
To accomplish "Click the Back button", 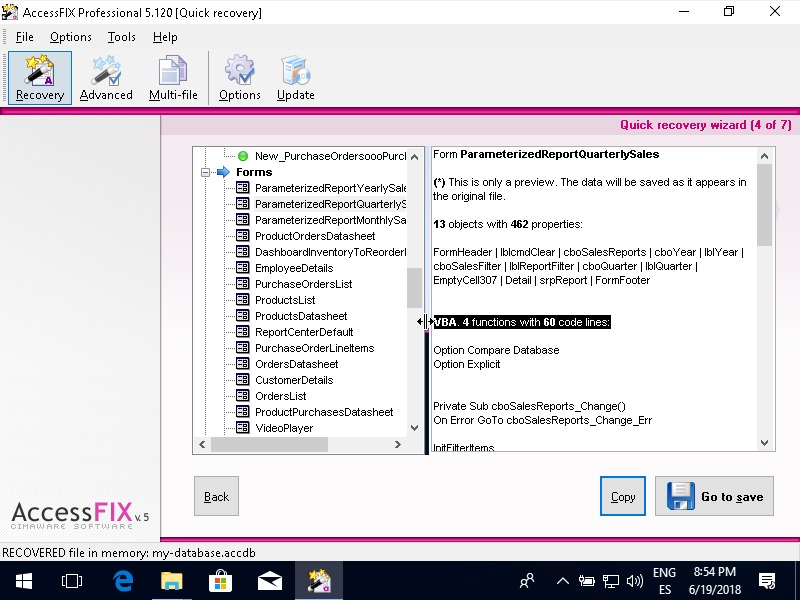I will [216, 496].
